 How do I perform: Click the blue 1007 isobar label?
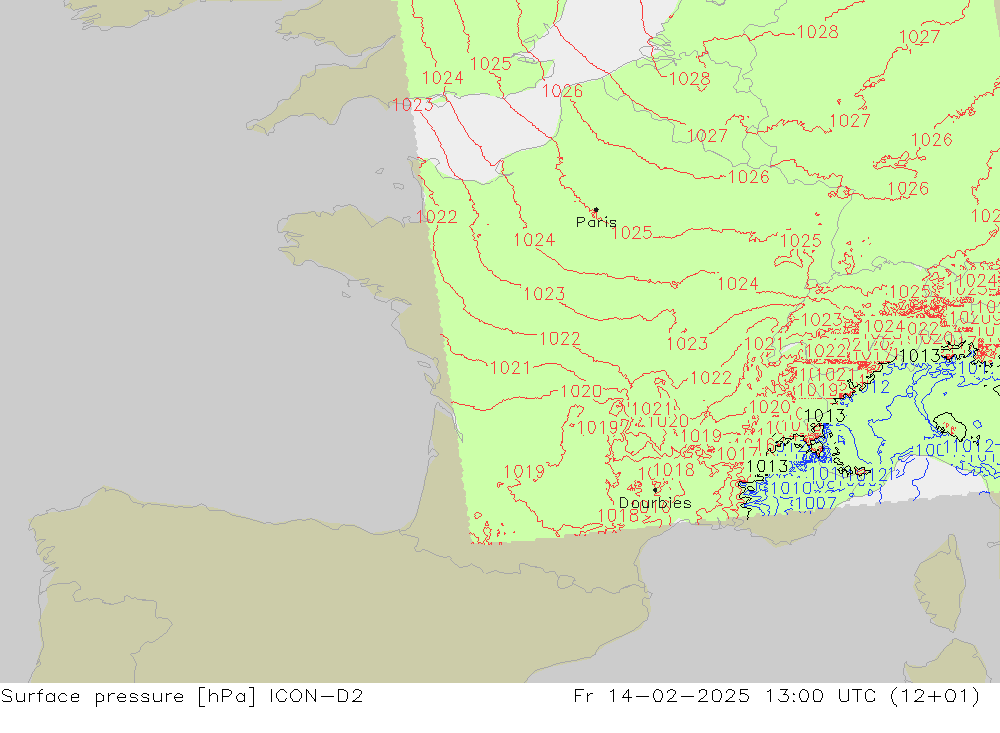pos(816,503)
